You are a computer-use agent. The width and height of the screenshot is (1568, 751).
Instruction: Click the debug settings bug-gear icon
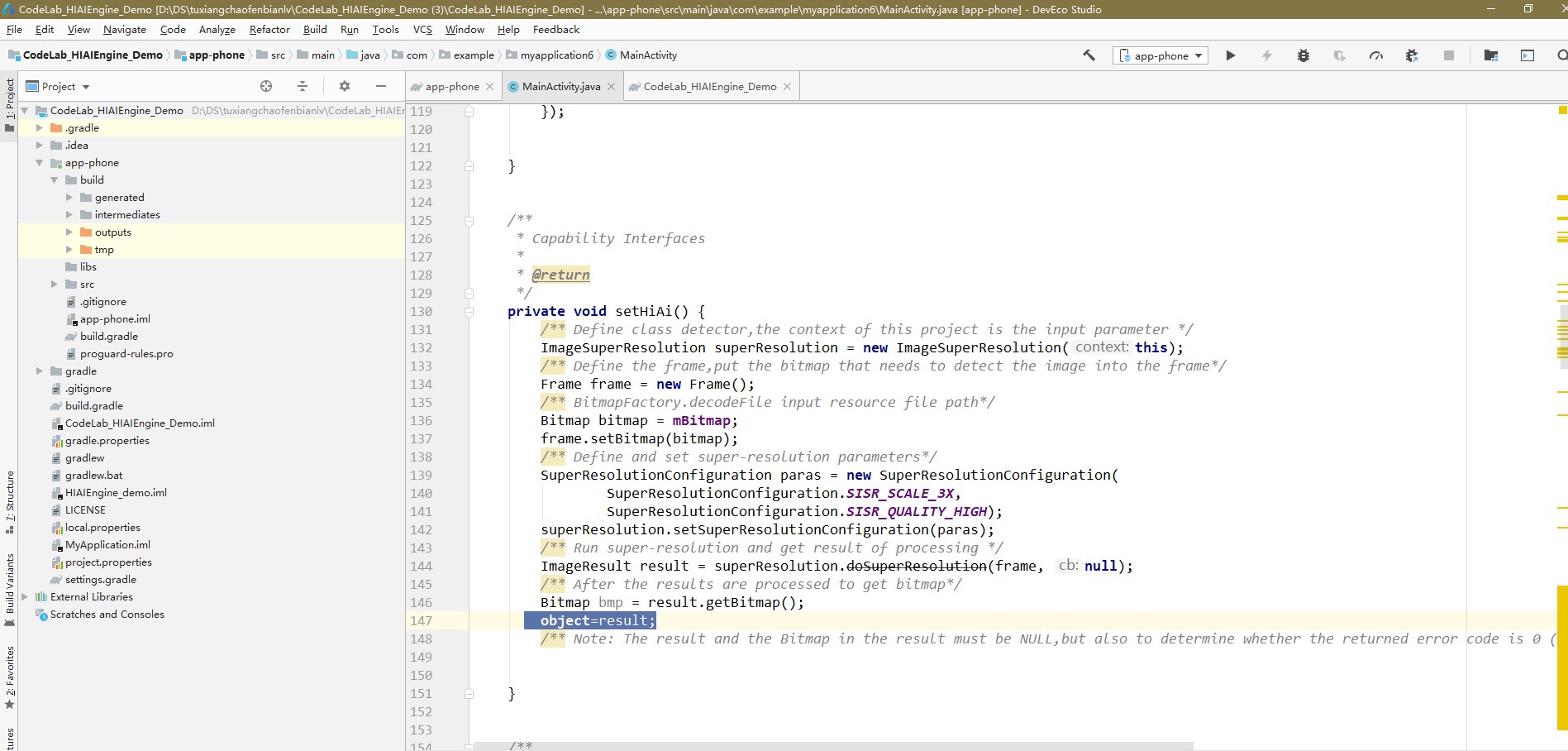click(1412, 55)
